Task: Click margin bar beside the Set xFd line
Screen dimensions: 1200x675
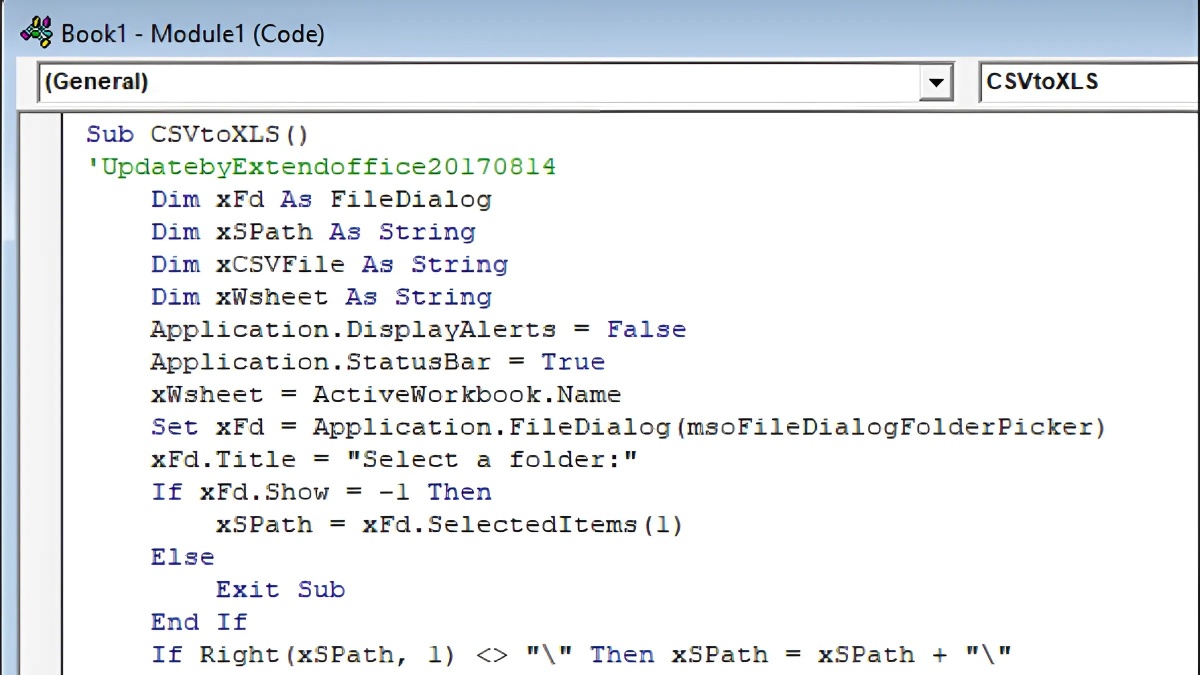Action: pyautogui.click(x=40, y=427)
